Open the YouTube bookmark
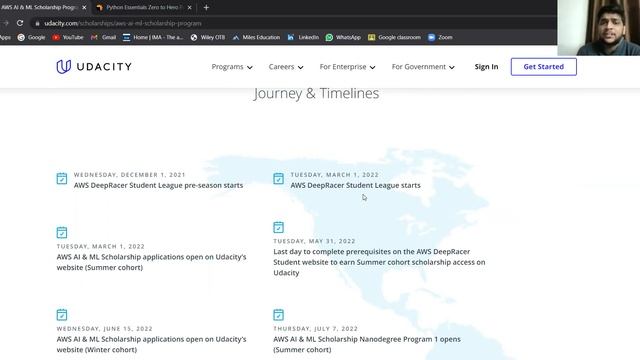The height and width of the screenshot is (360, 640). tap(68, 37)
